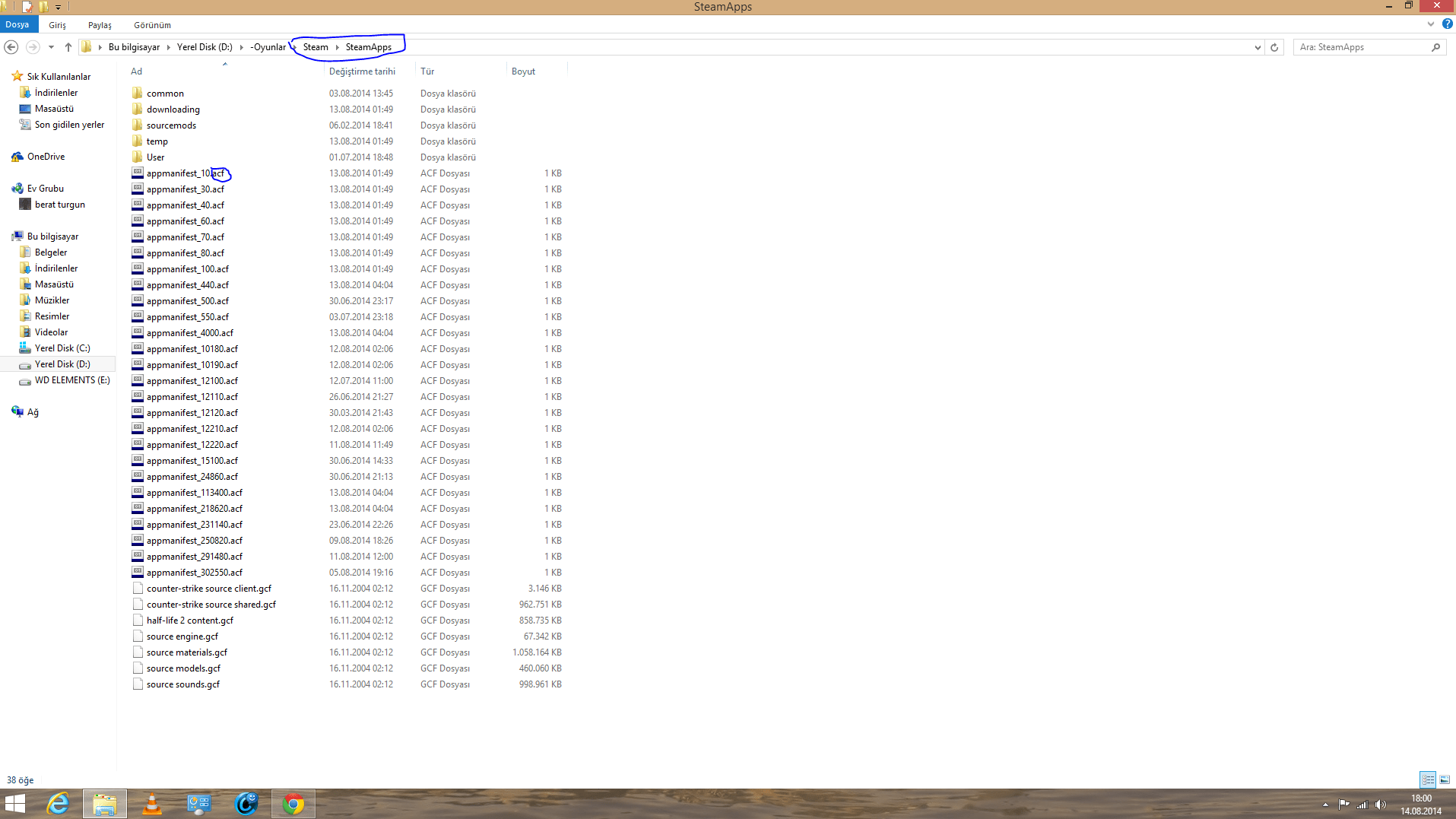Screen dimensions: 1456x819
Task: Select Ev Grubu in the navigation pane
Action: coord(46,189)
